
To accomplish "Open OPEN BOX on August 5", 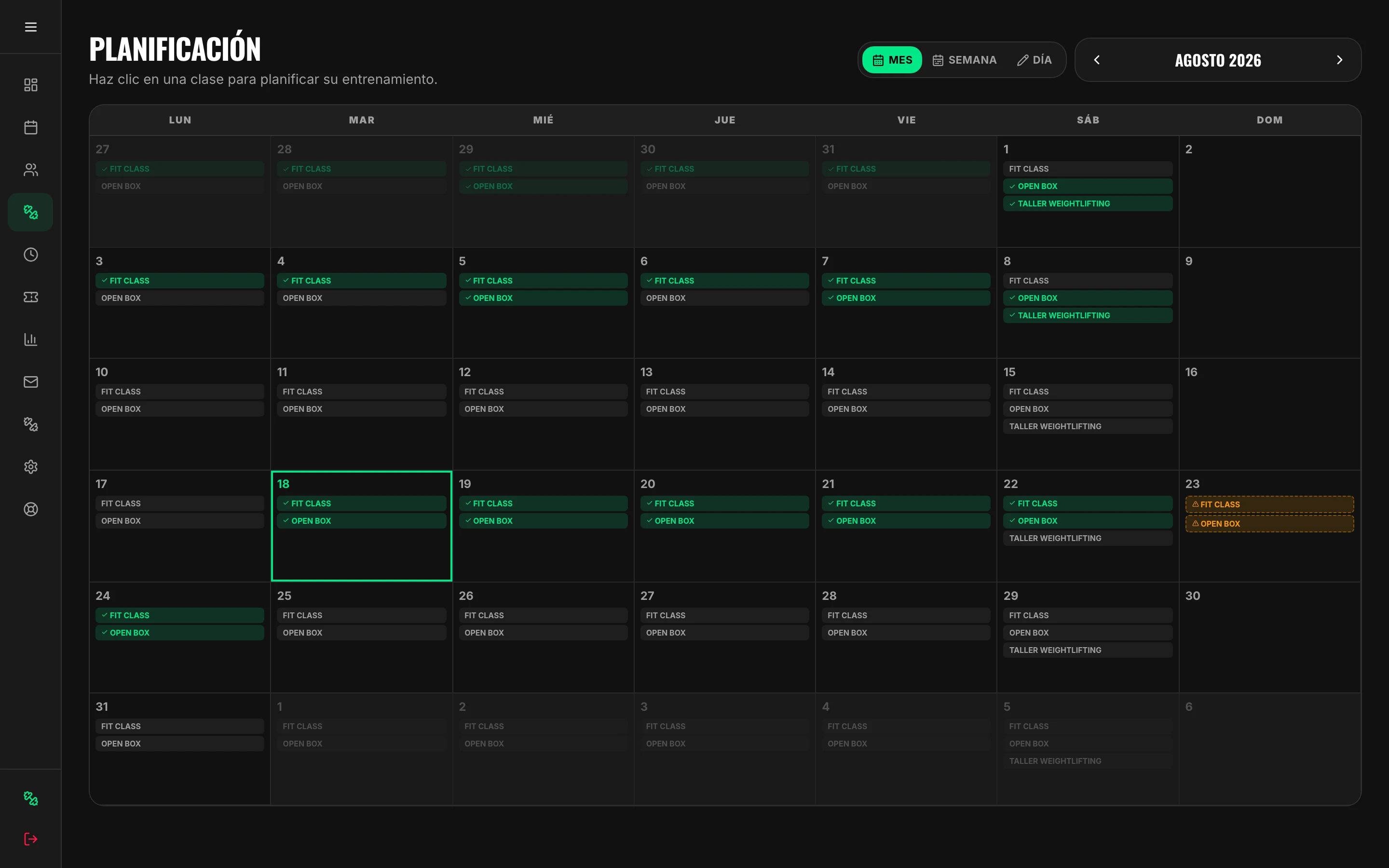I will (x=543, y=298).
